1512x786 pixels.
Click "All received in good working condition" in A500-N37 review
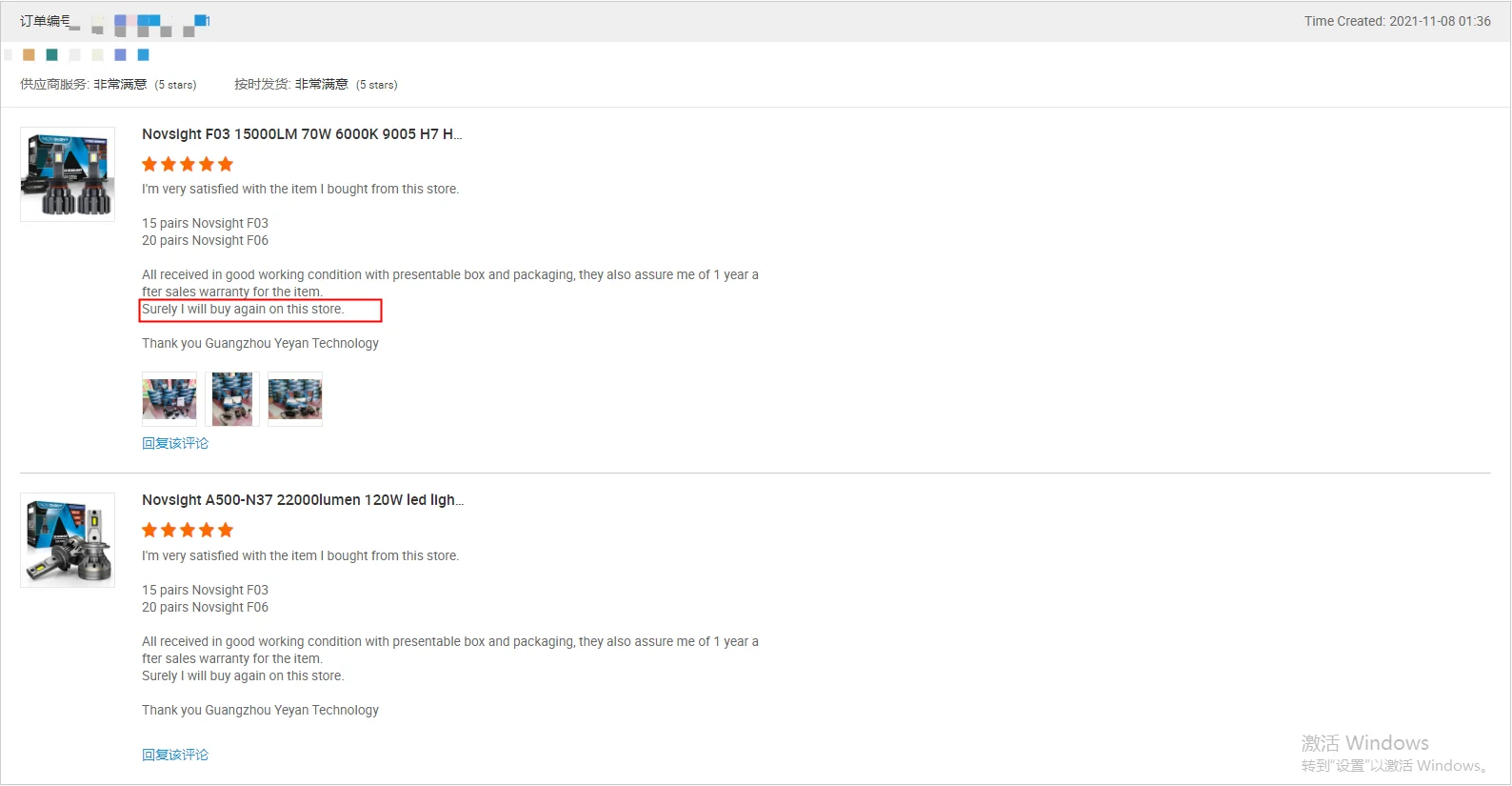450,651
